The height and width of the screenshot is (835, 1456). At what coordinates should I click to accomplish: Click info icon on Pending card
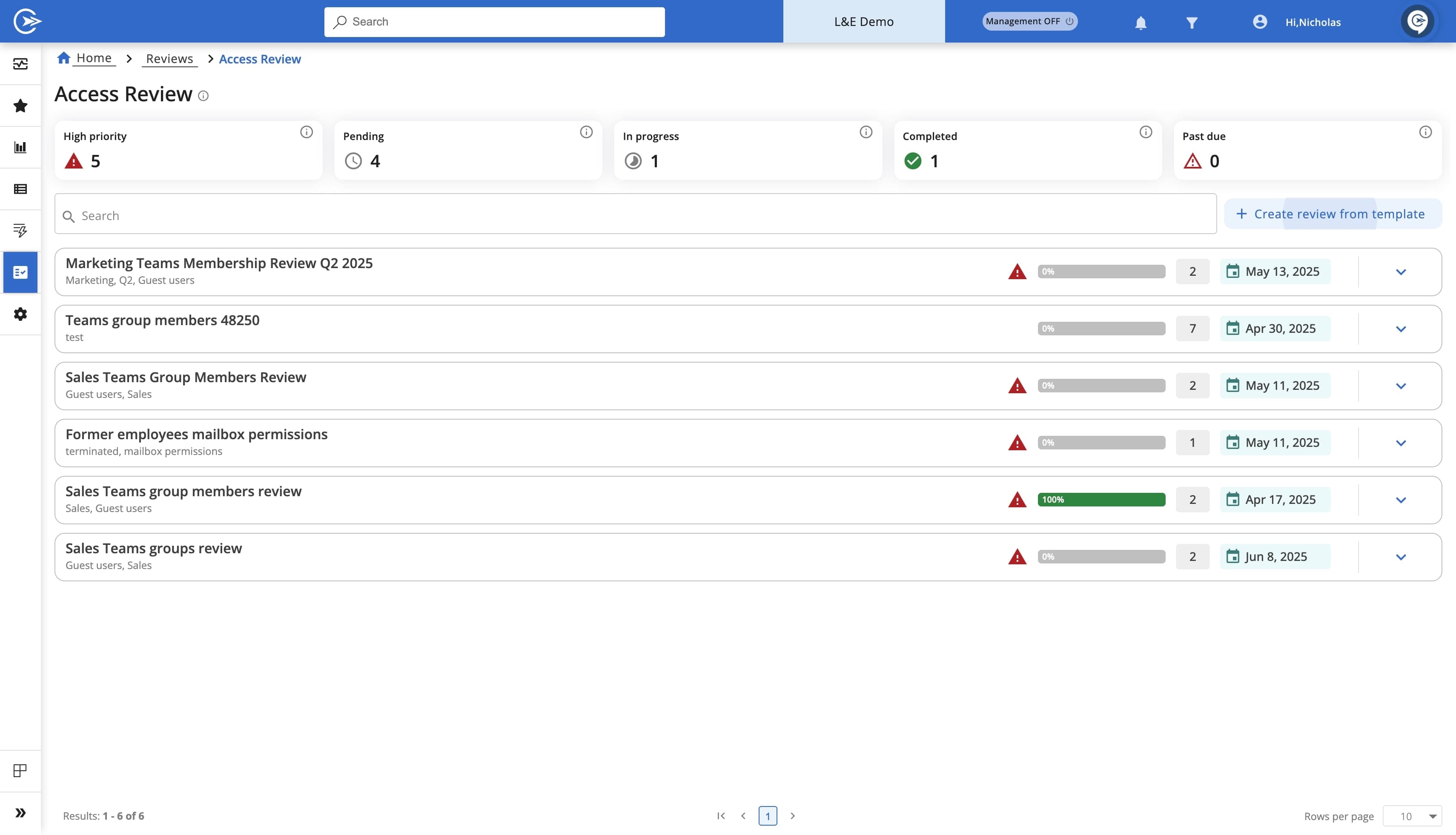pyautogui.click(x=586, y=132)
